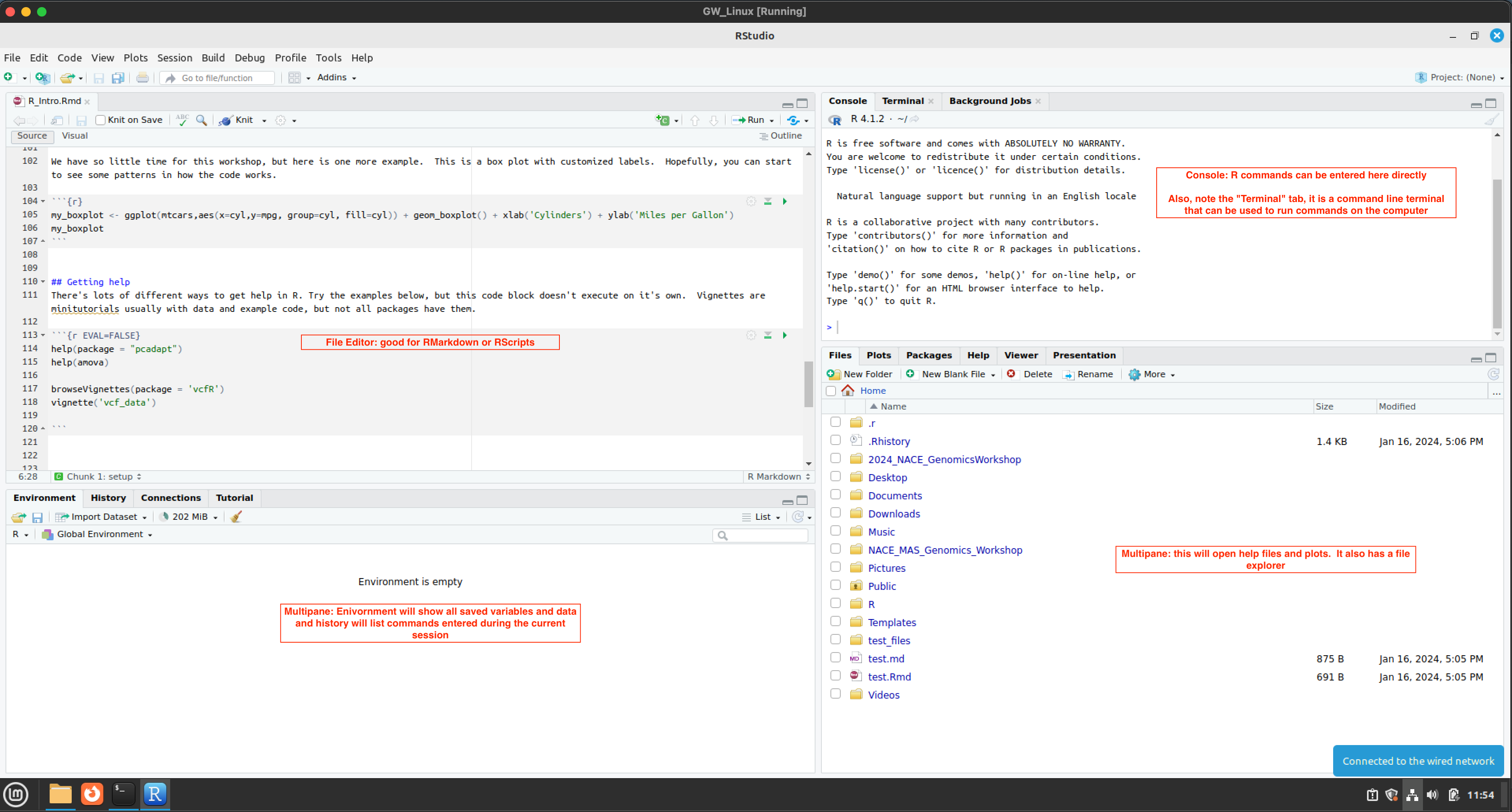Run current chunk at line 104

pyautogui.click(x=785, y=201)
